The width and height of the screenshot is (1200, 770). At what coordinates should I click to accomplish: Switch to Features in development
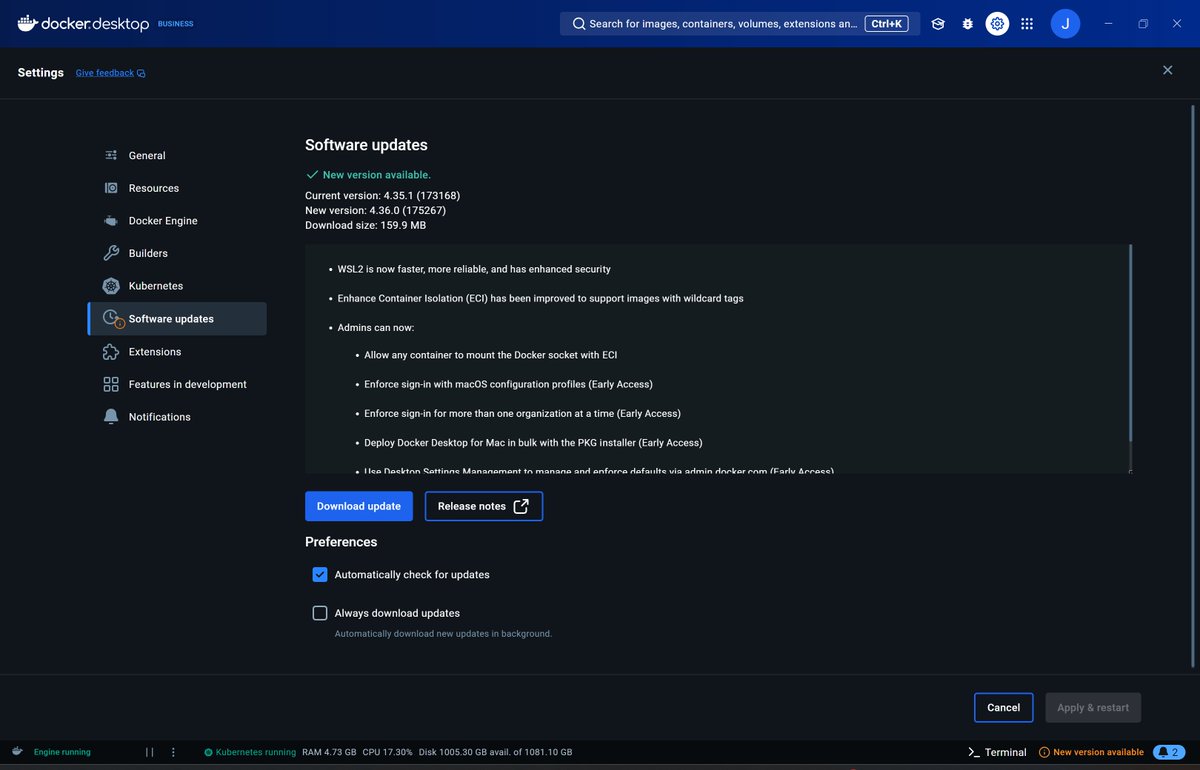point(177,384)
